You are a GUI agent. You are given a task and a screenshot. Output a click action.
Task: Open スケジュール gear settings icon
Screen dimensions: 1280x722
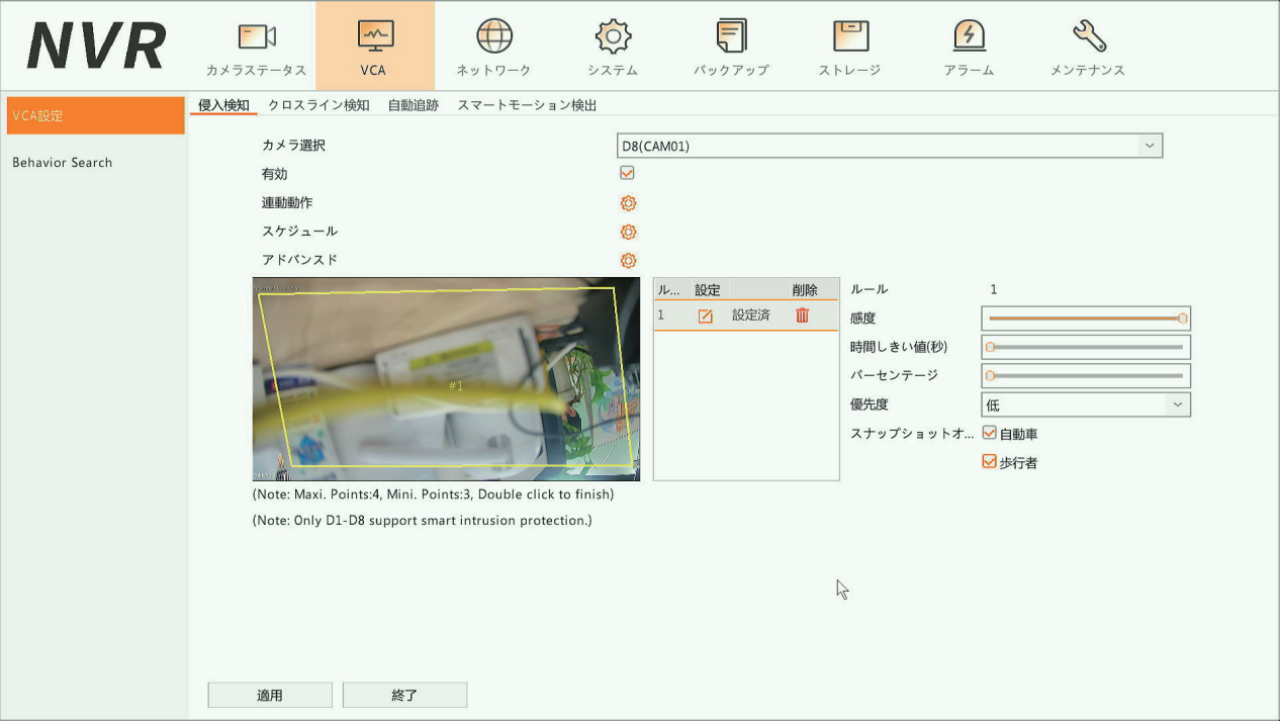point(628,232)
